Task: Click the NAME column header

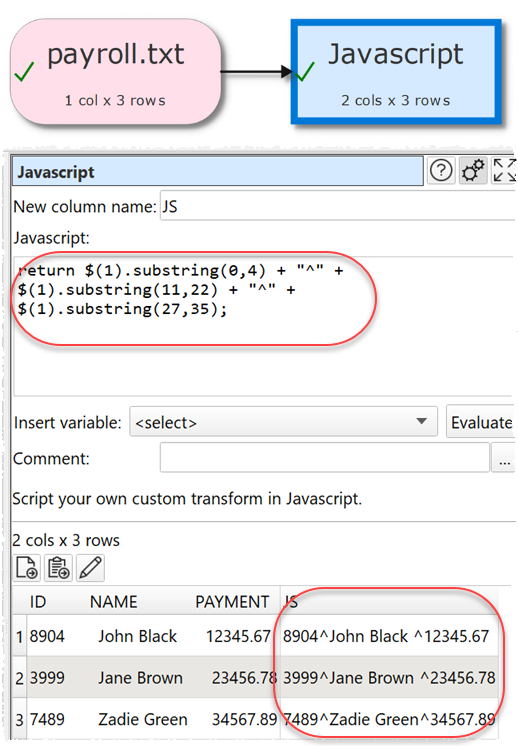Action: [114, 601]
